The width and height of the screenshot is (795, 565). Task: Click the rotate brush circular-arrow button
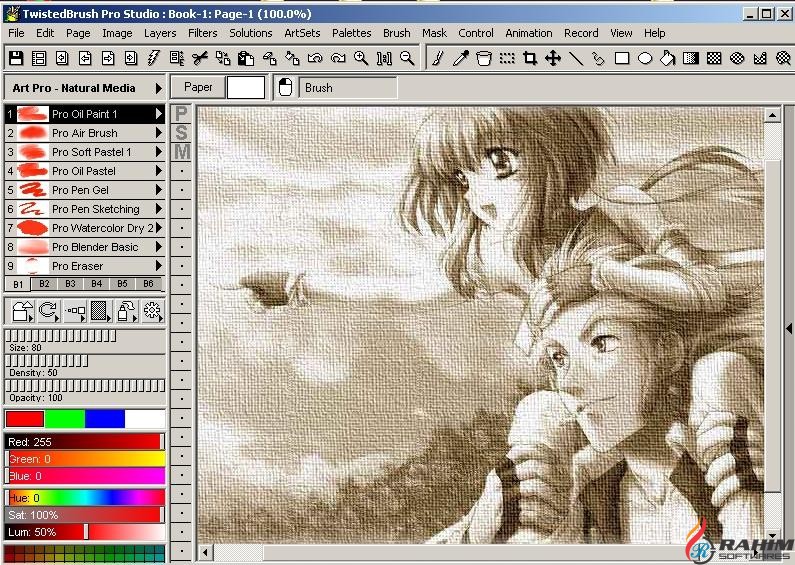point(49,310)
